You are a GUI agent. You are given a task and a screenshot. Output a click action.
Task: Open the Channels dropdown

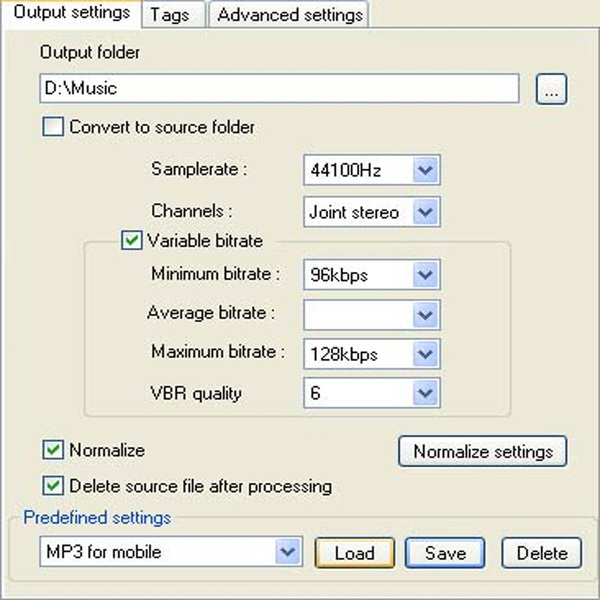372,212
